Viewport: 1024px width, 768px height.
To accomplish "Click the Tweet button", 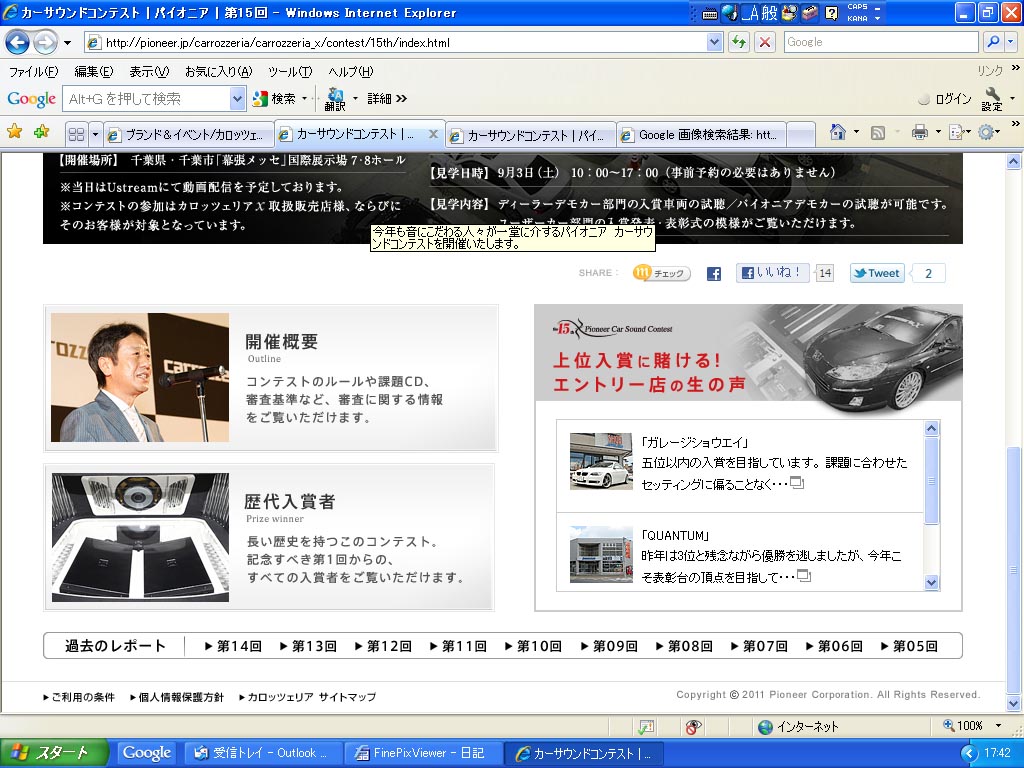I will pos(876,273).
